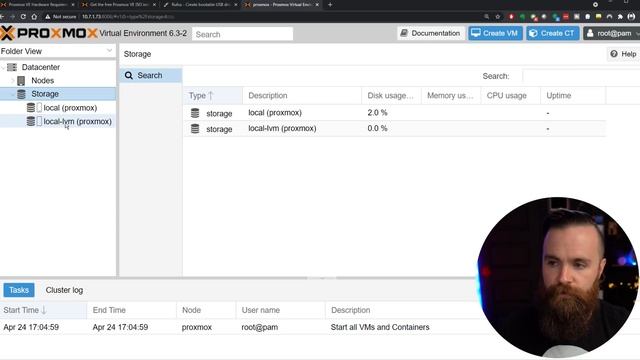Sort by Type column
Image resolution: width=640 pixels, height=360 pixels.
click(213, 96)
